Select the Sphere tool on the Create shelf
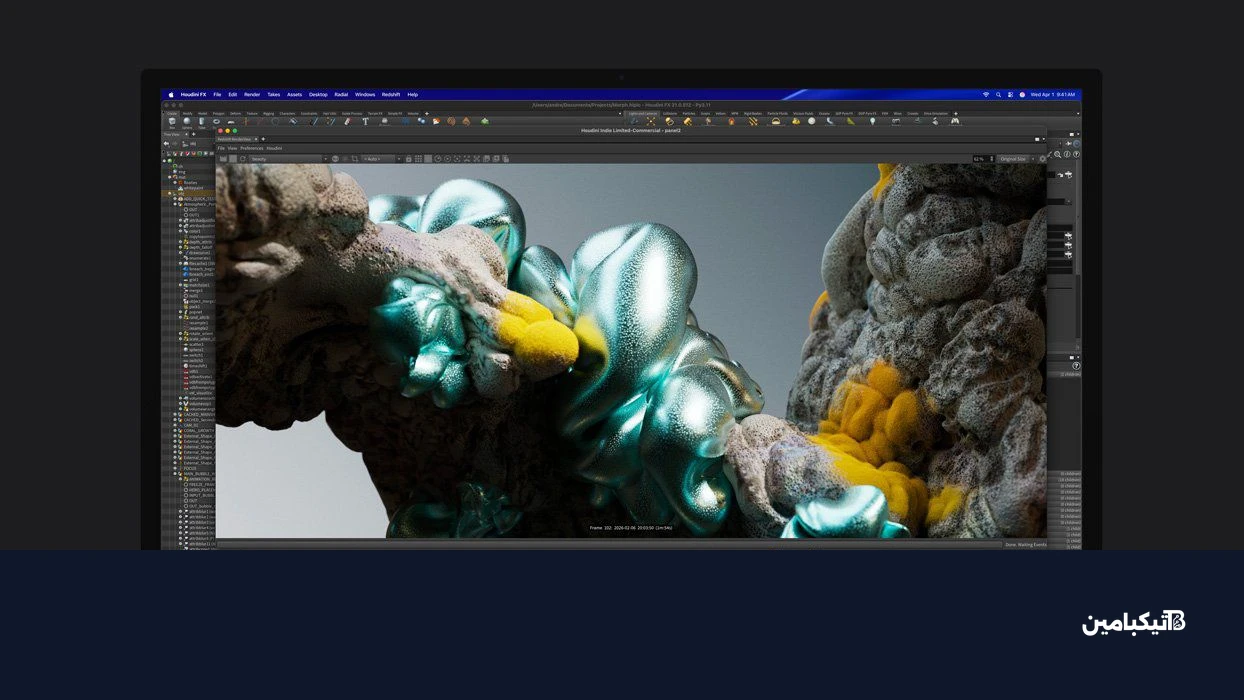 click(187, 121)
